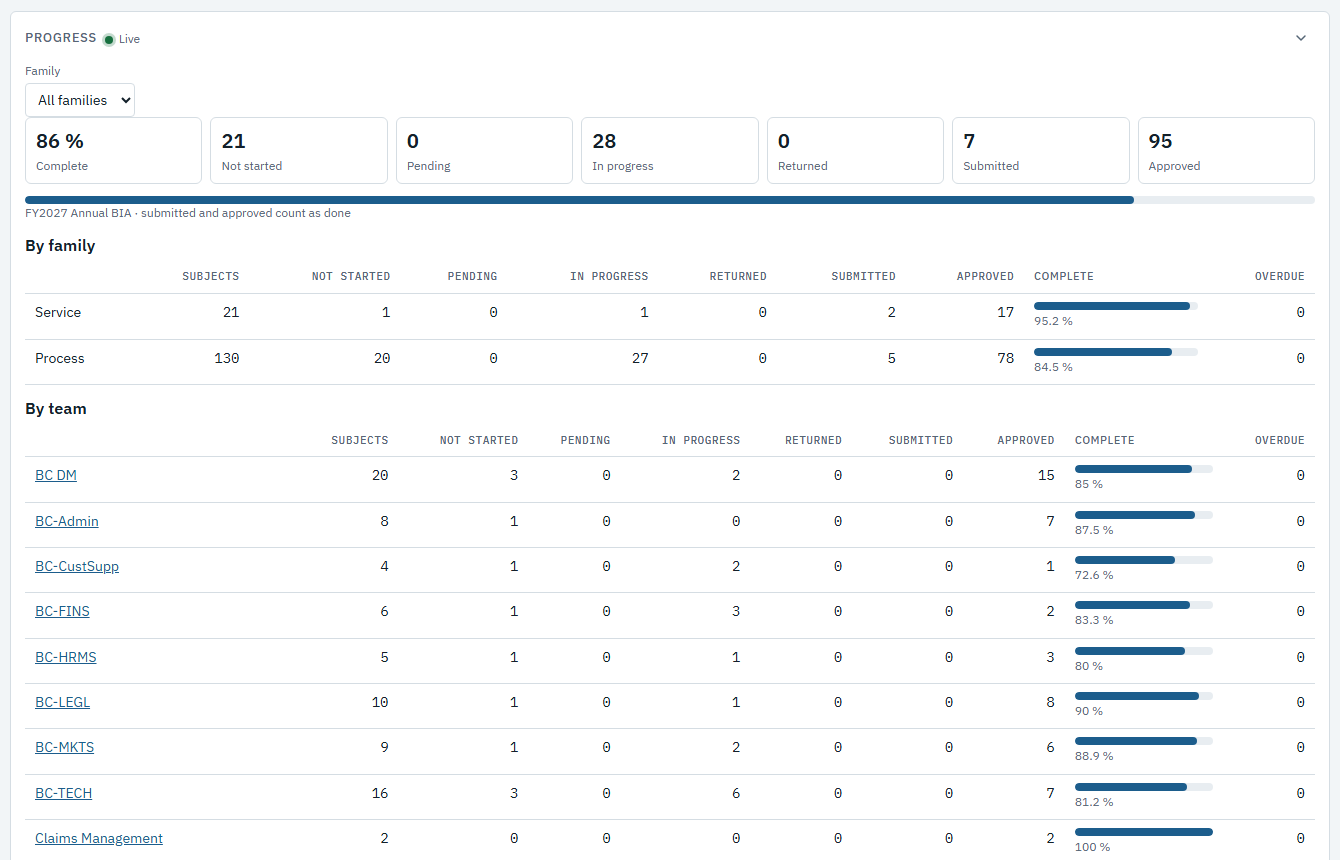
Task: Click the BC DM row's 15 approved value
Action: (1046, 475)
